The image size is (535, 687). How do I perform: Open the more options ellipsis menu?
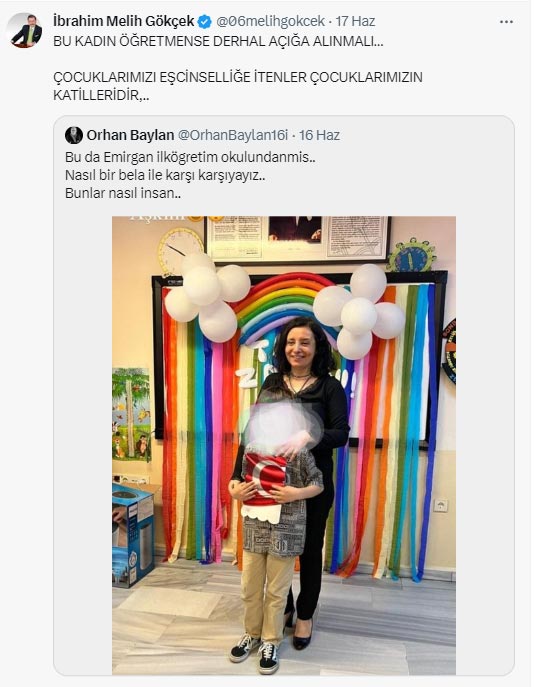[506, 21]
